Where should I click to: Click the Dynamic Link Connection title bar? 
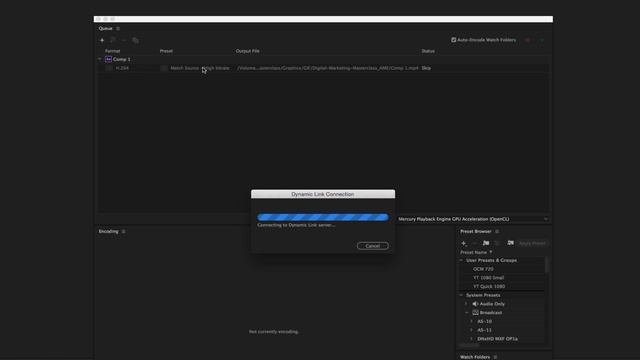click(323, 194)
